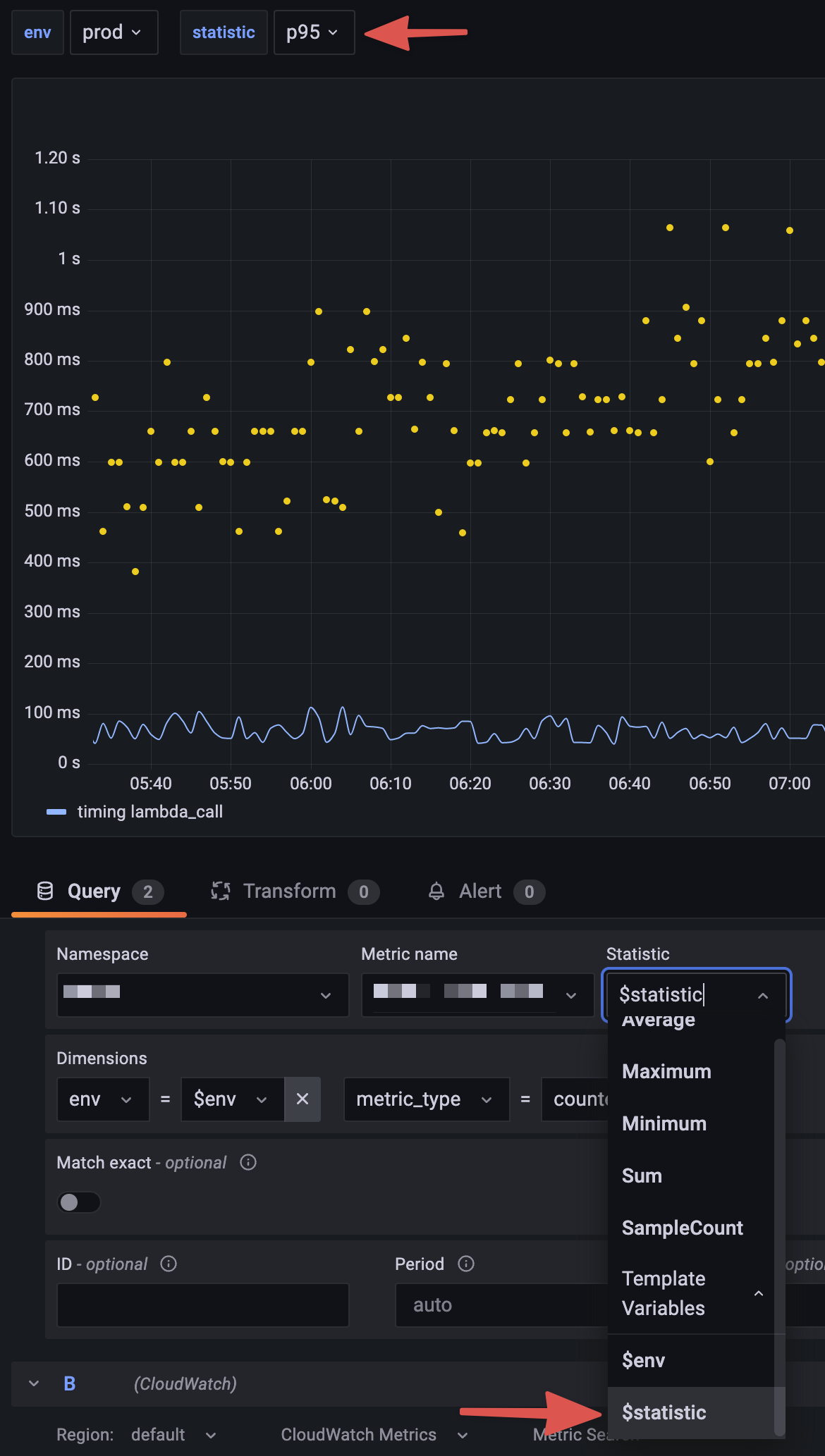This screenshot has height=1456, width=825.
Task: Click the Period input field showing auto
Action: (501, 1305)
